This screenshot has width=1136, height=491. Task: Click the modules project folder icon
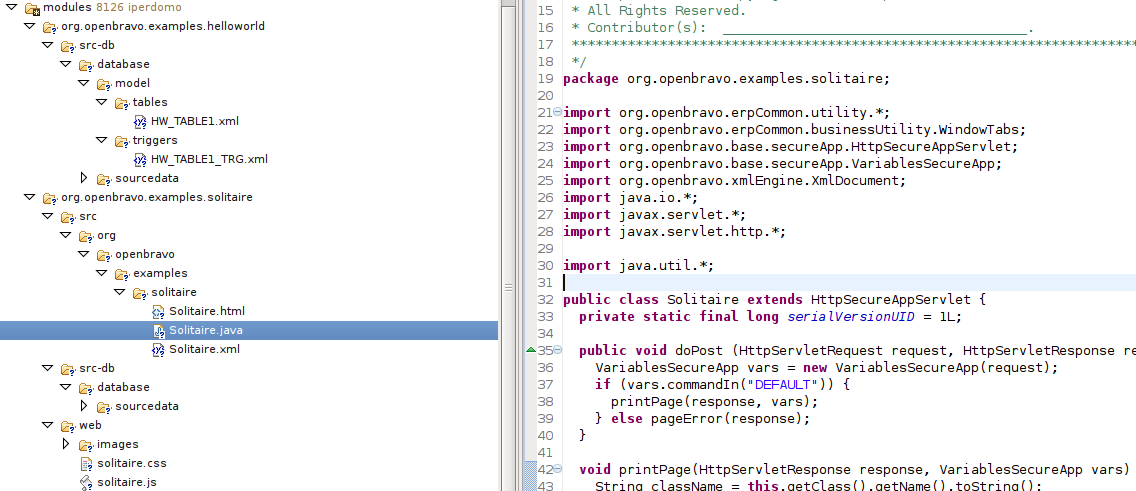click(x=31, y=8)
